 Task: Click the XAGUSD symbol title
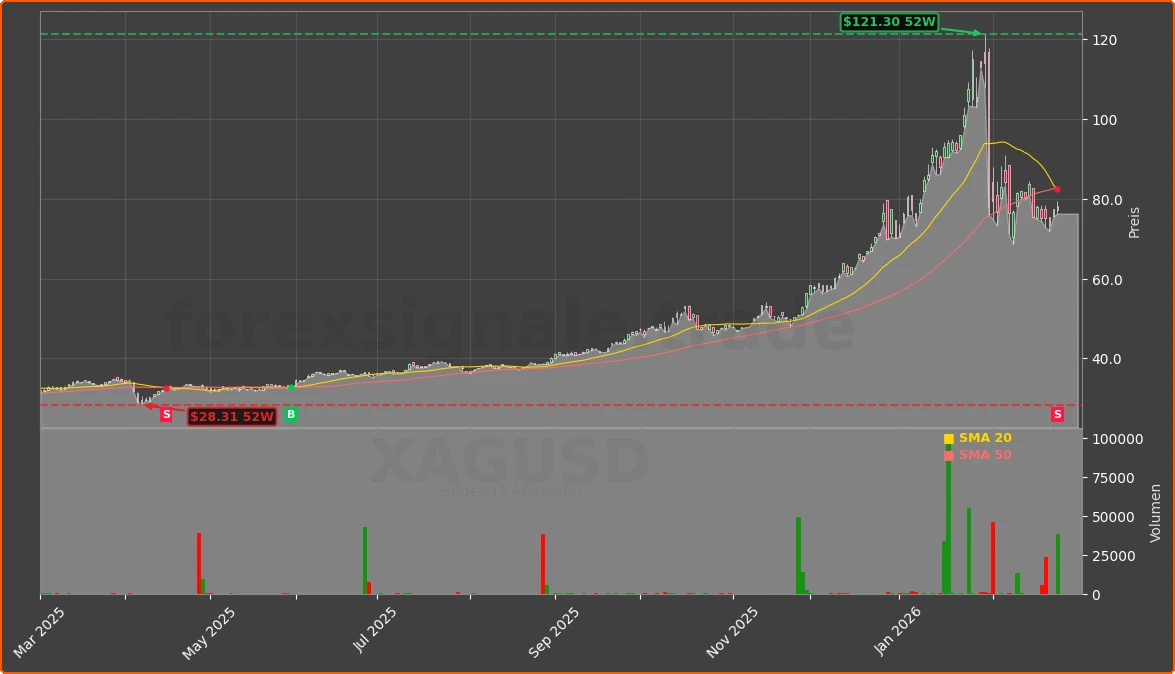click(x=510, y=460)
